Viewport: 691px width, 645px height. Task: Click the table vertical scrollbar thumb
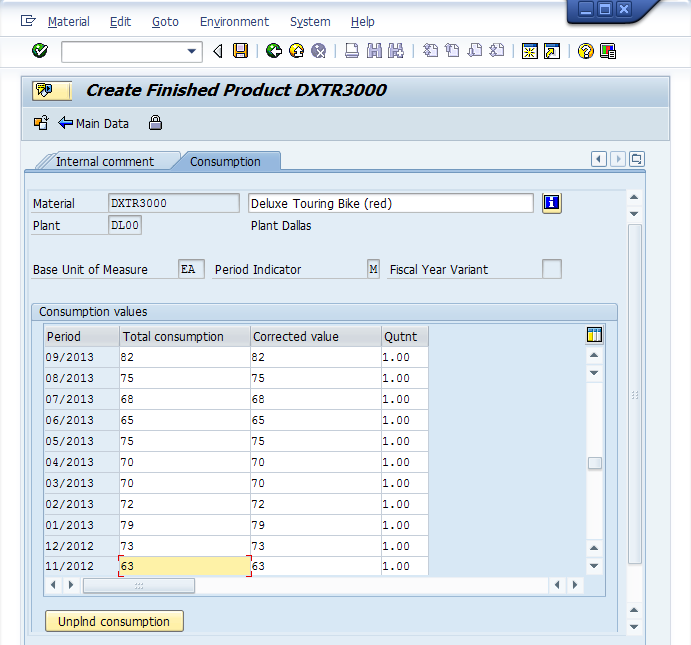pyautogui.click(x=594, y=463)
